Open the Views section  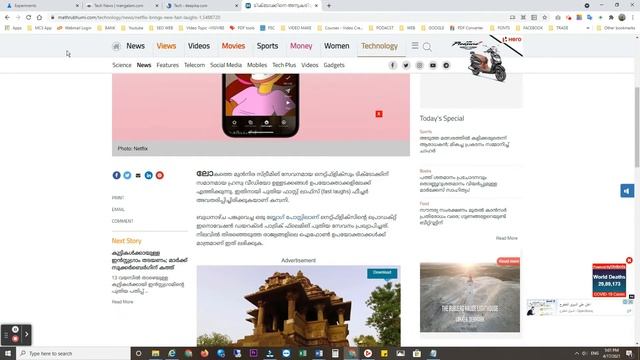click(x=166, y=46)
